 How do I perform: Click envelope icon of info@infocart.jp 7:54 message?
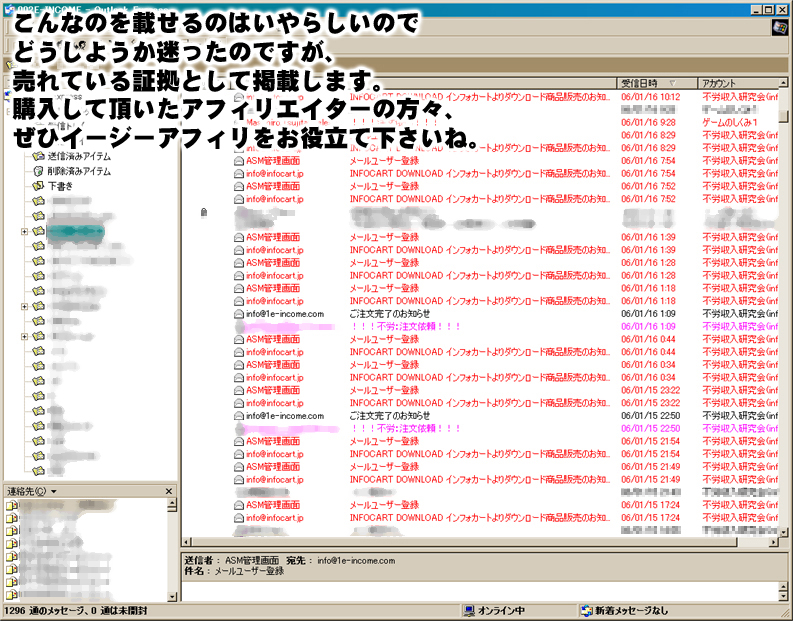(239, 173)
